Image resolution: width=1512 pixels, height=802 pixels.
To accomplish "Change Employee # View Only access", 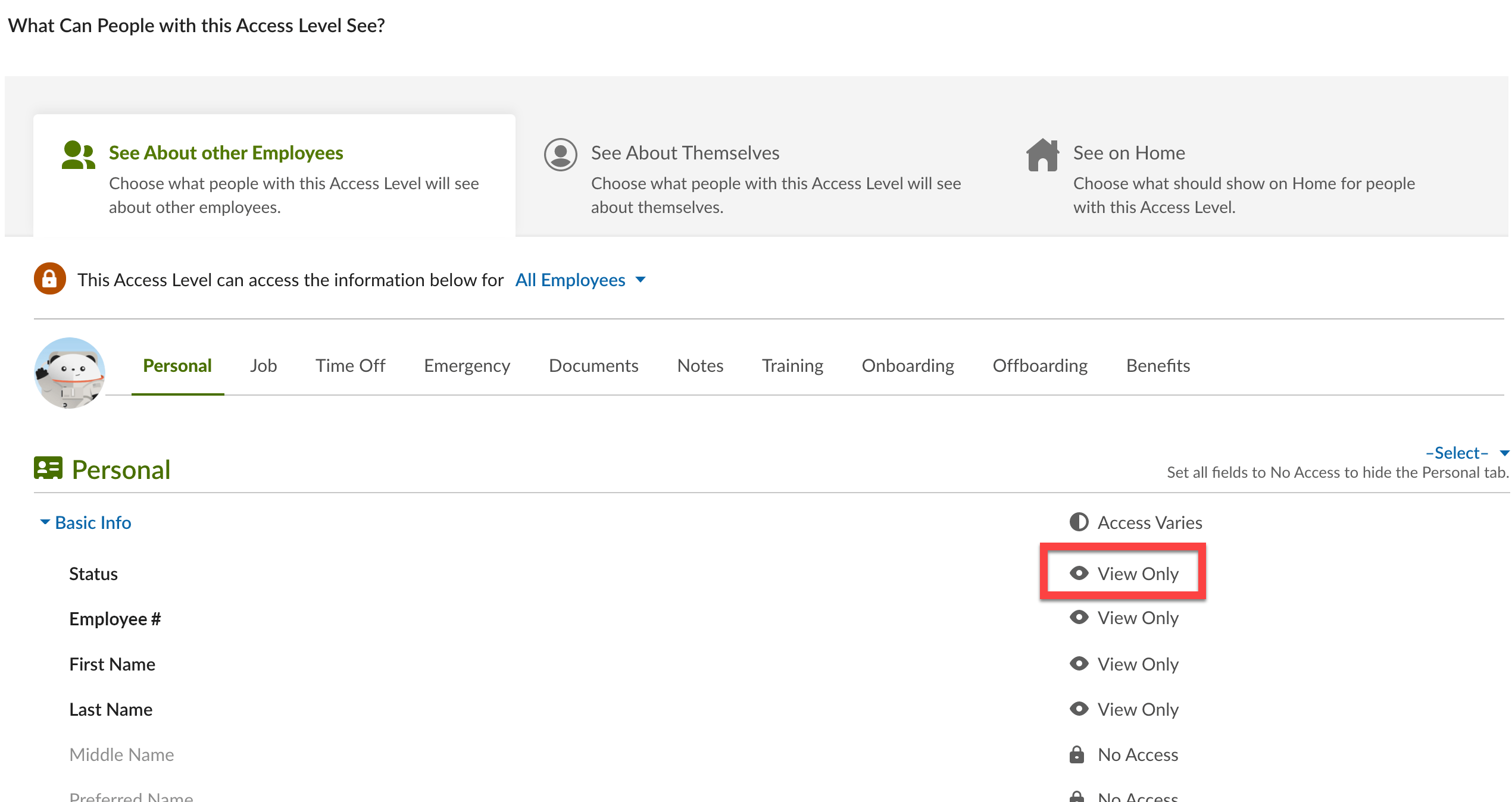I will 1124,618.
